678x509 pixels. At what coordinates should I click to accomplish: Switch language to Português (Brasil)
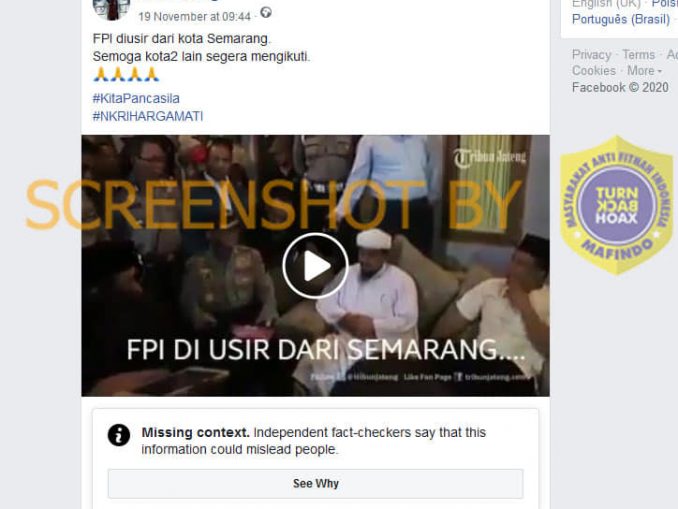(x=620, y=19)
